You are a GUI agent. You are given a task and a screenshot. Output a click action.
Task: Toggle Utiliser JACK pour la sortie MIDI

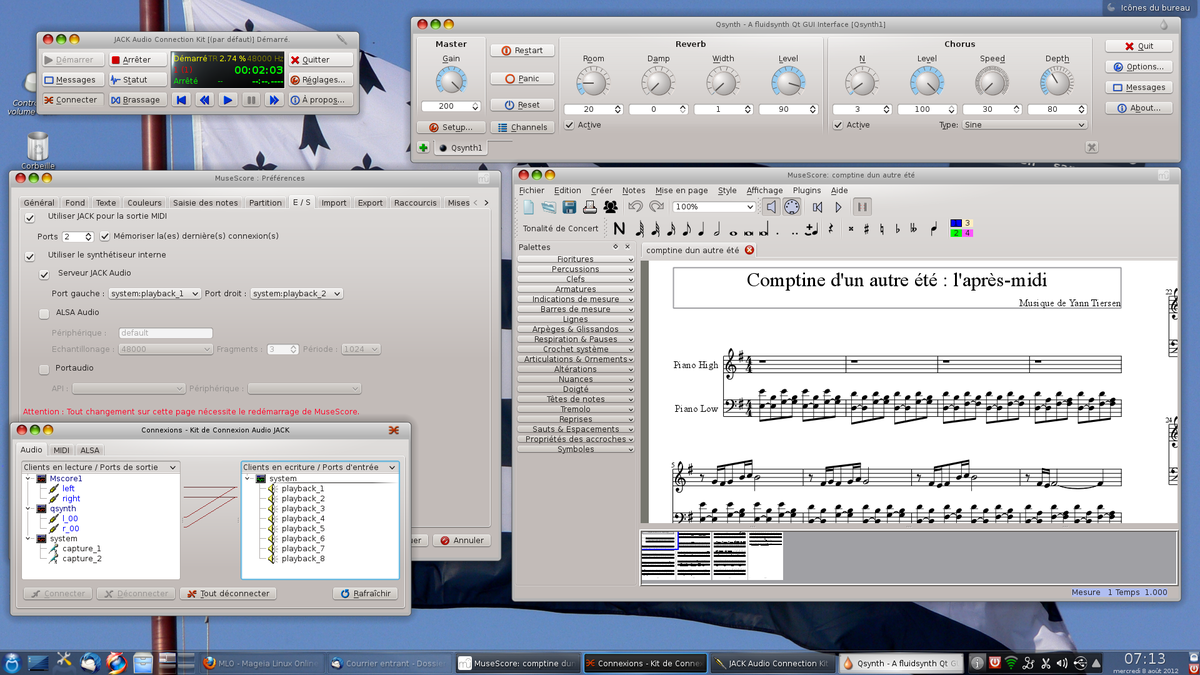tap(29, 217)
